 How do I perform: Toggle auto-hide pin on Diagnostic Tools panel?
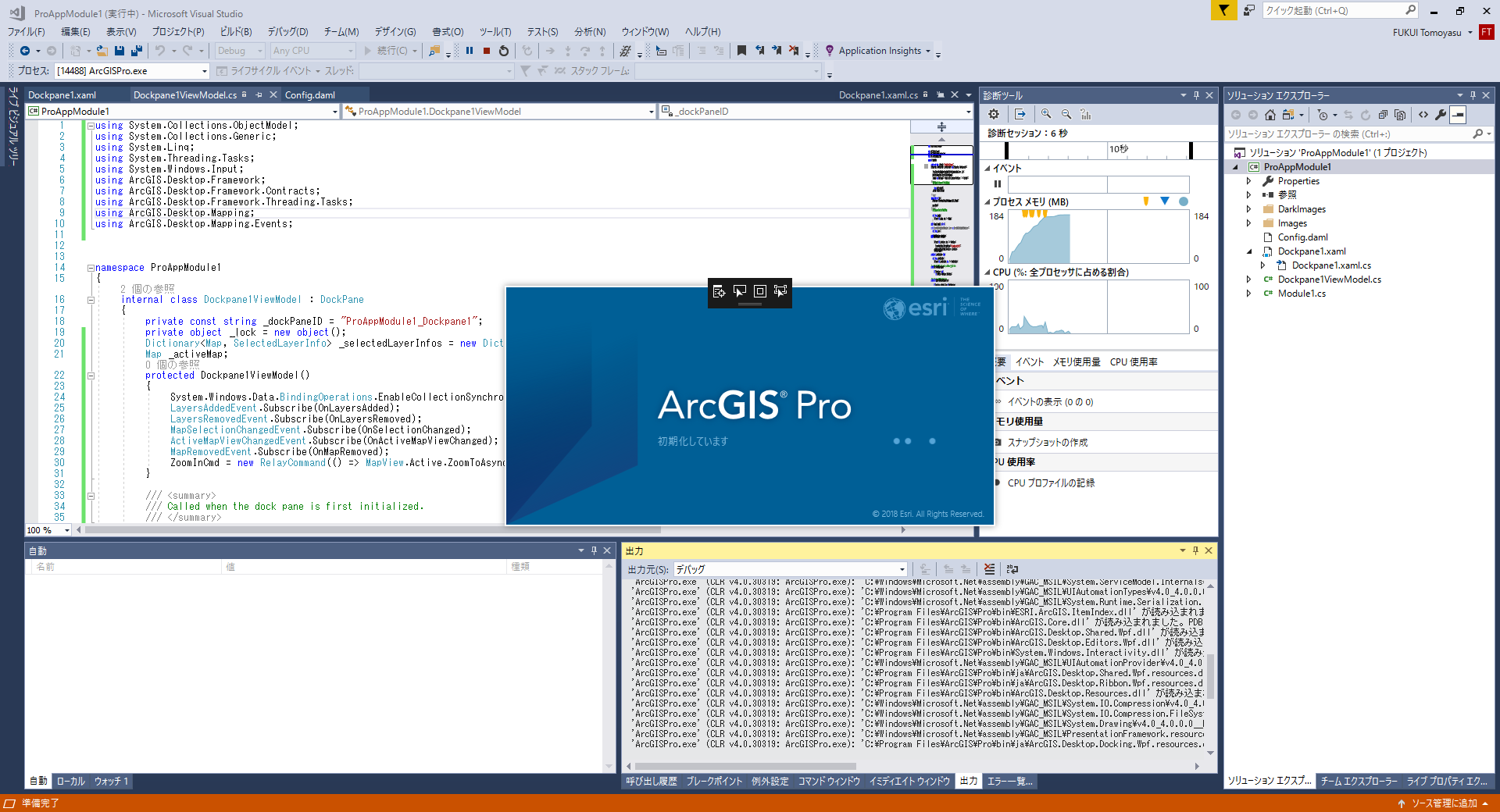tap(1196, 95)
